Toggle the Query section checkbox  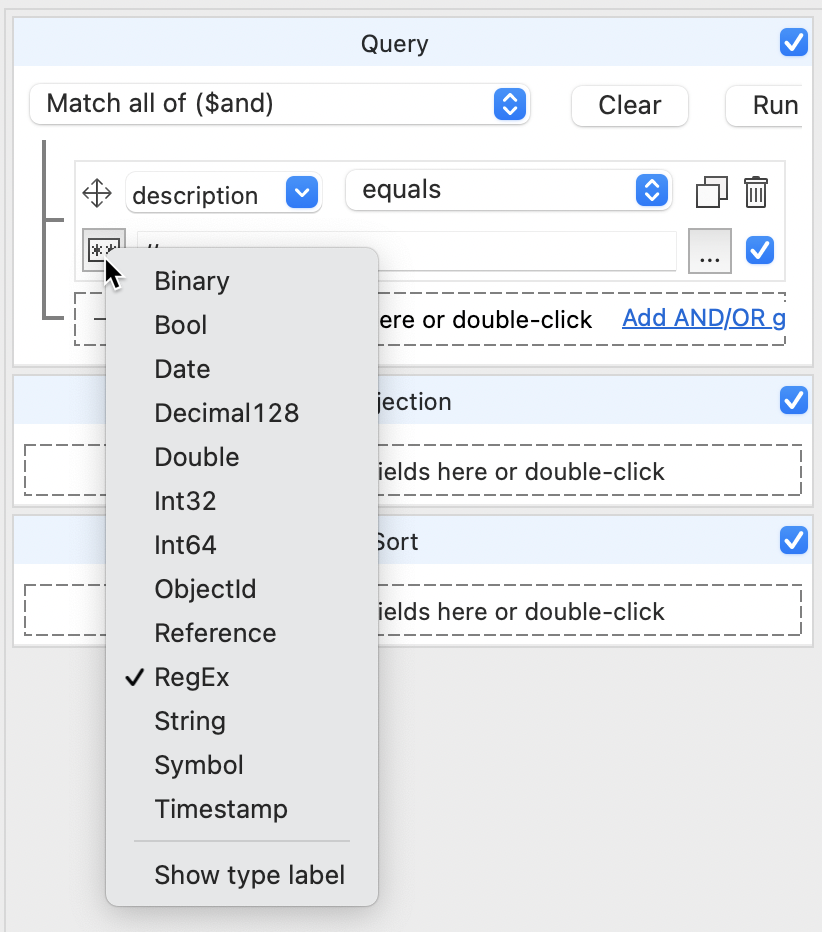(x=794, y=42)
